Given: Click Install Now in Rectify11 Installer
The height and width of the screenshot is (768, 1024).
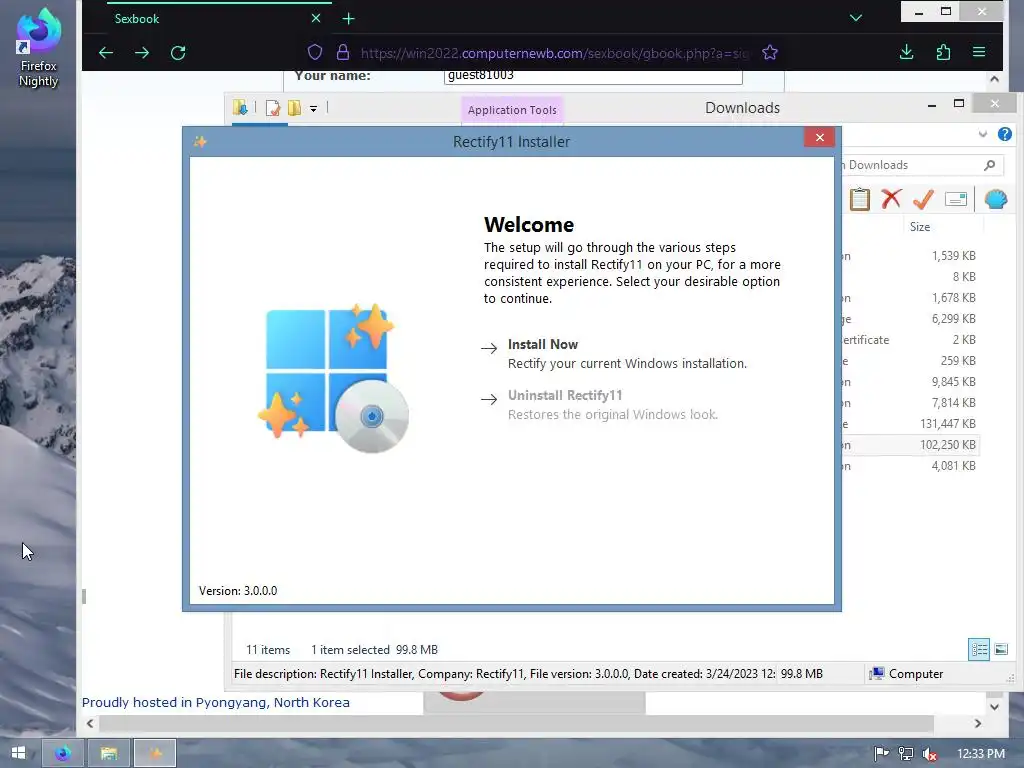Looking at the screenshot, I should click(x=543, y=344).
